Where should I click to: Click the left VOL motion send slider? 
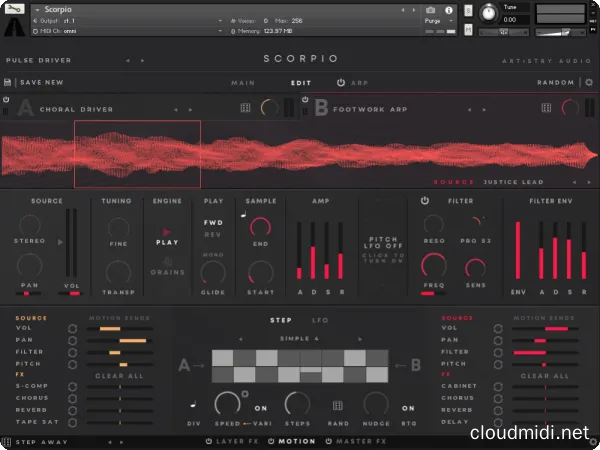pos(120,329)
